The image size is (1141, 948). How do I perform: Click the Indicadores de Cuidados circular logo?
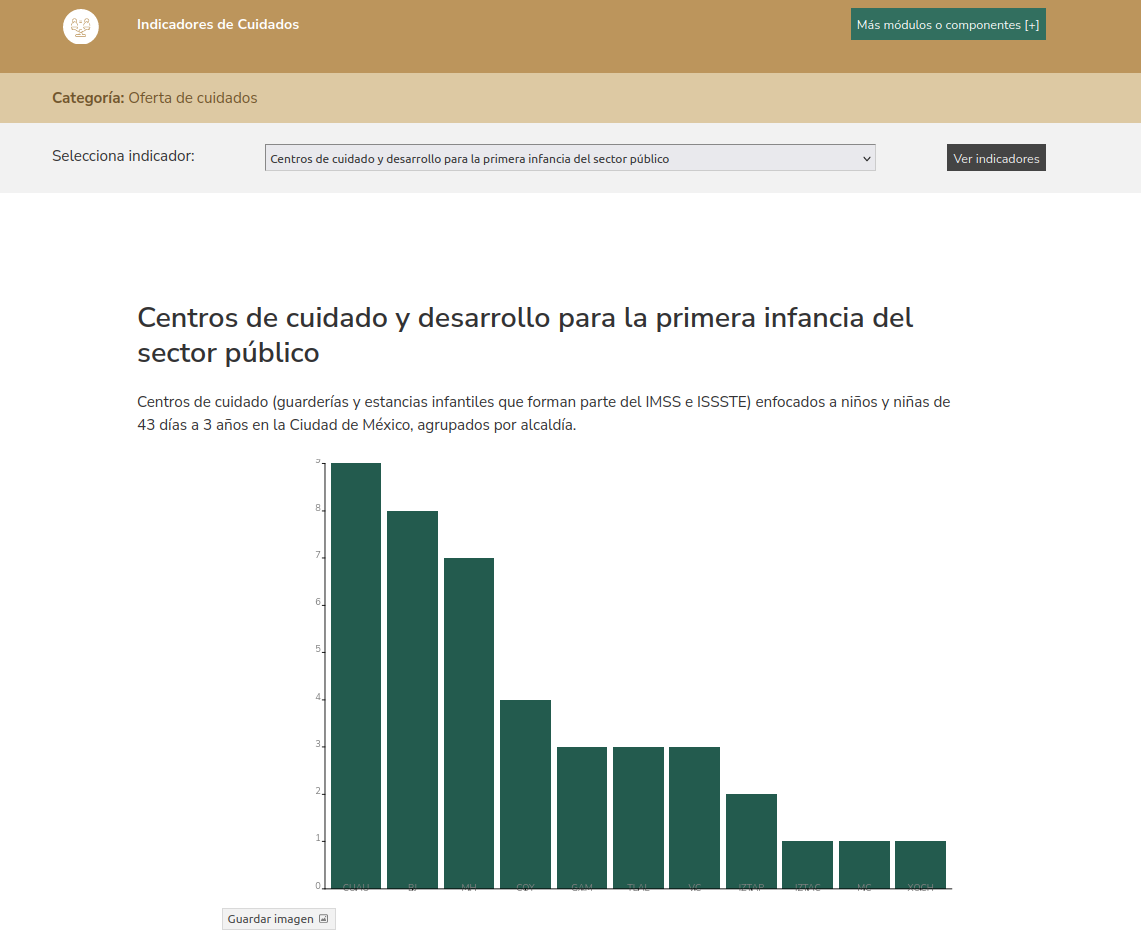(x=81, y=26)
